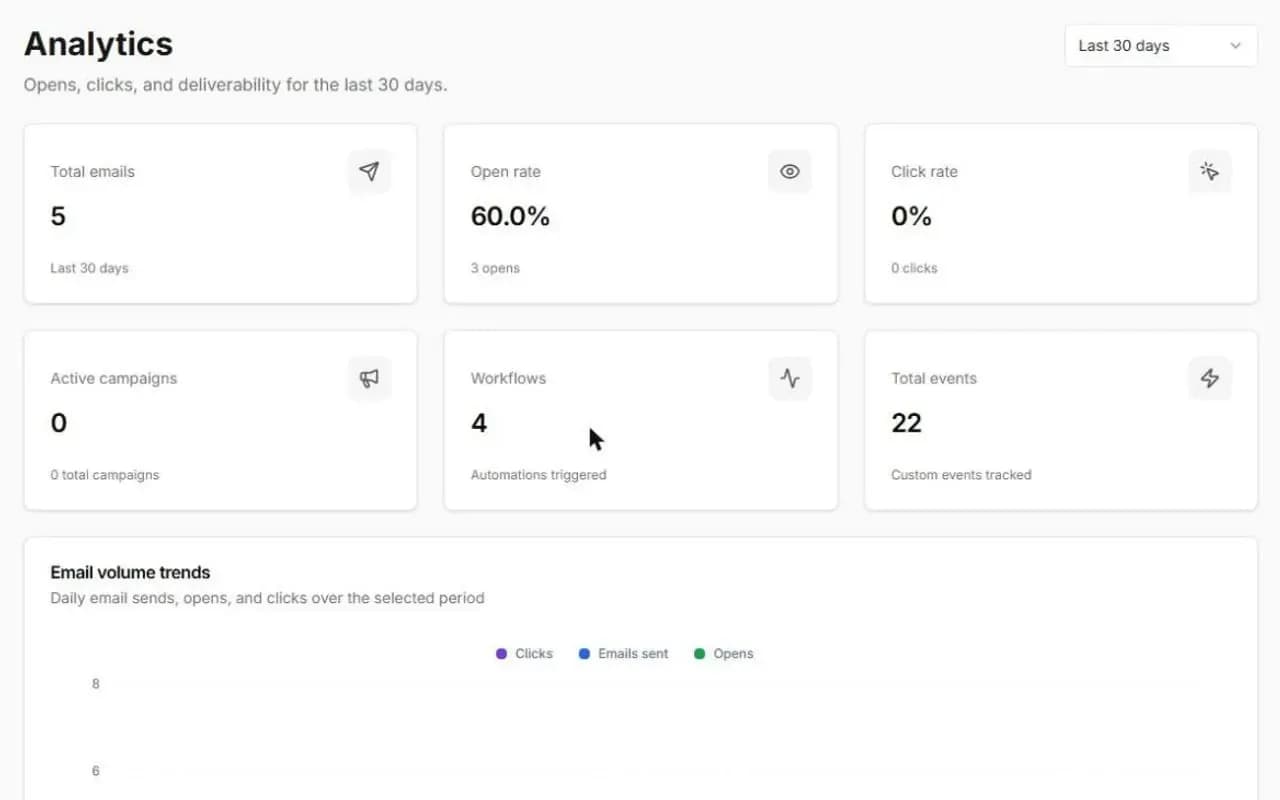The width and height of the screenshot is (1280, 800).
Task: Click the eye icon on Open rate card
Action: pyautogui.click(x=790, y=172)
